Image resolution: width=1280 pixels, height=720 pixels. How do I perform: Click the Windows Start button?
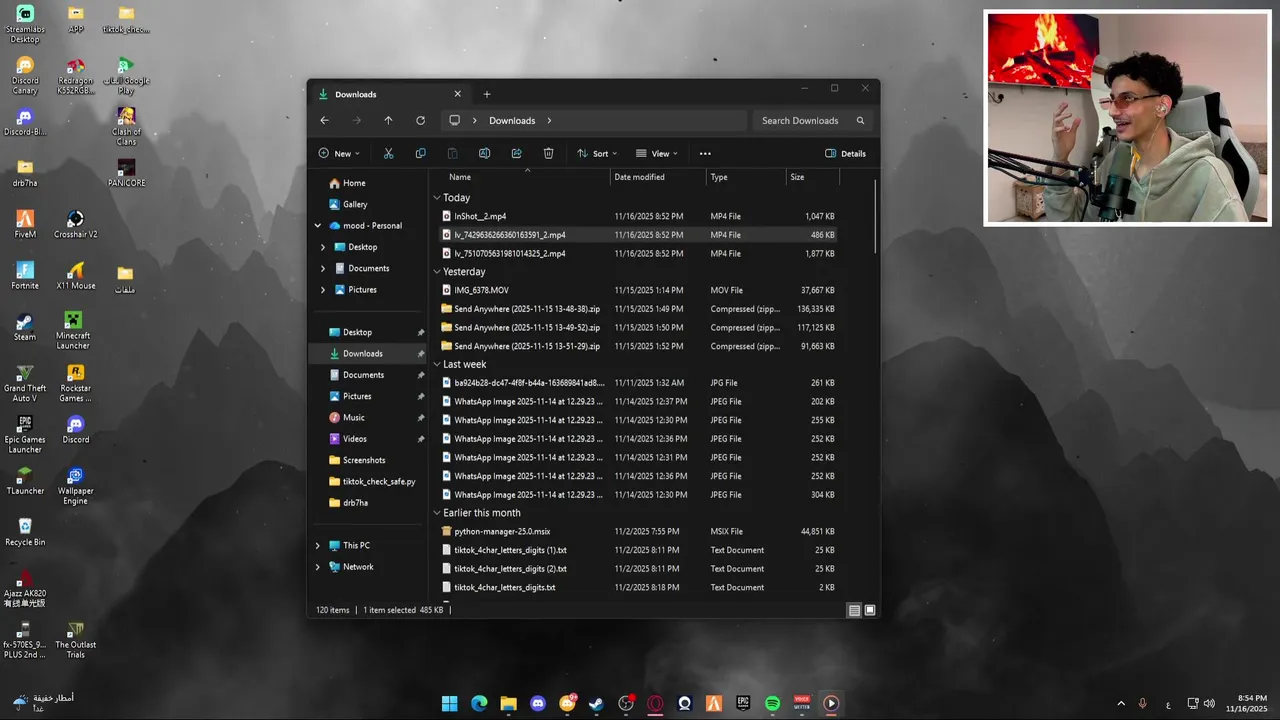coord(450,703)
